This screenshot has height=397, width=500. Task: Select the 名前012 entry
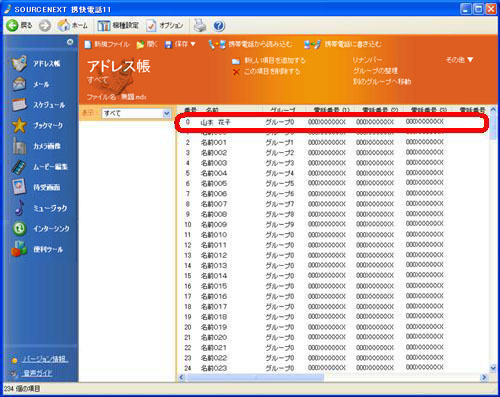(x=214, y=256)
